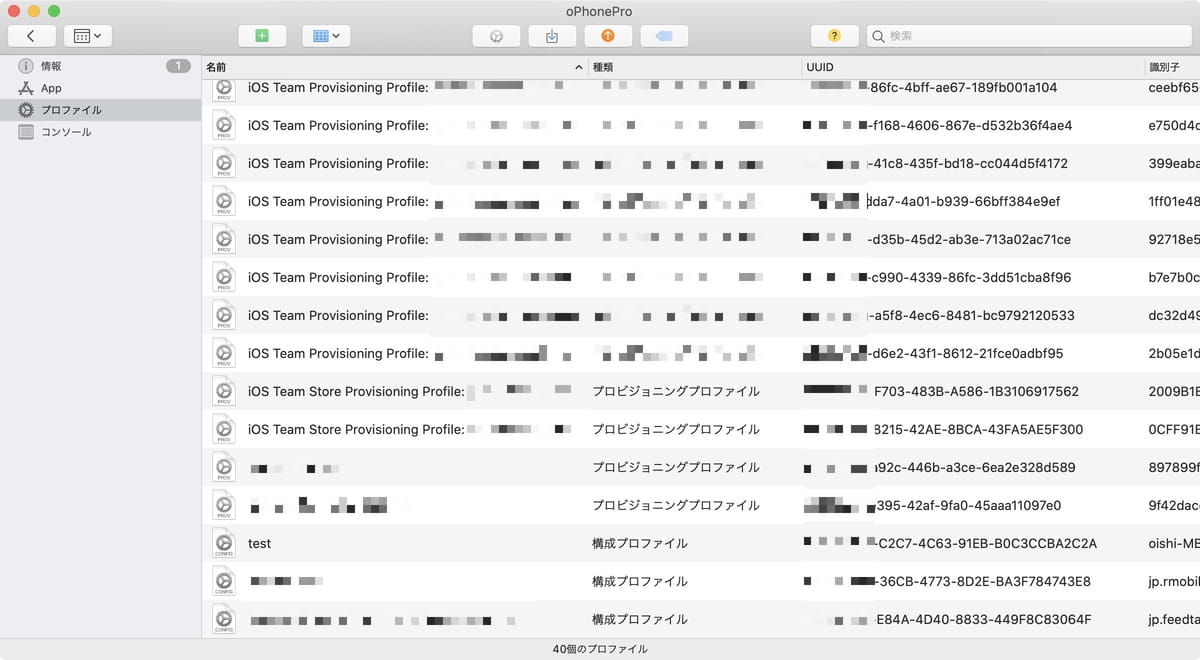The image size is (1200, 660).
Task: Open the calendar-style view dropdown in toolbar
Action: [88, 36]
